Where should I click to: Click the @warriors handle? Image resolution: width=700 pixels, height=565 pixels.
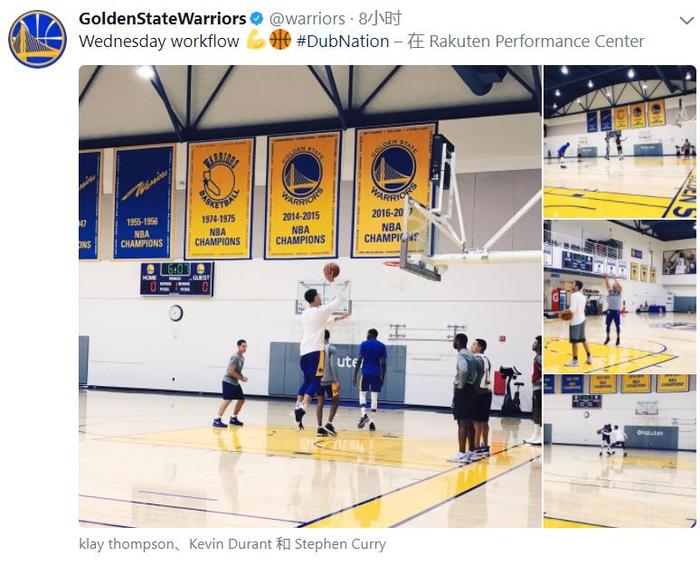click(307, 19)
